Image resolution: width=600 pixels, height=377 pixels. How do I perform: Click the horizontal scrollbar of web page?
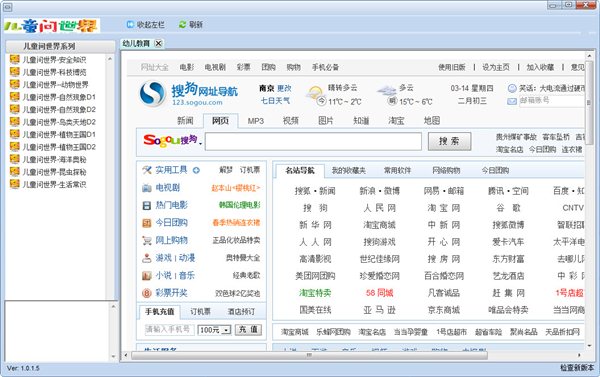[x=310, y=356]
